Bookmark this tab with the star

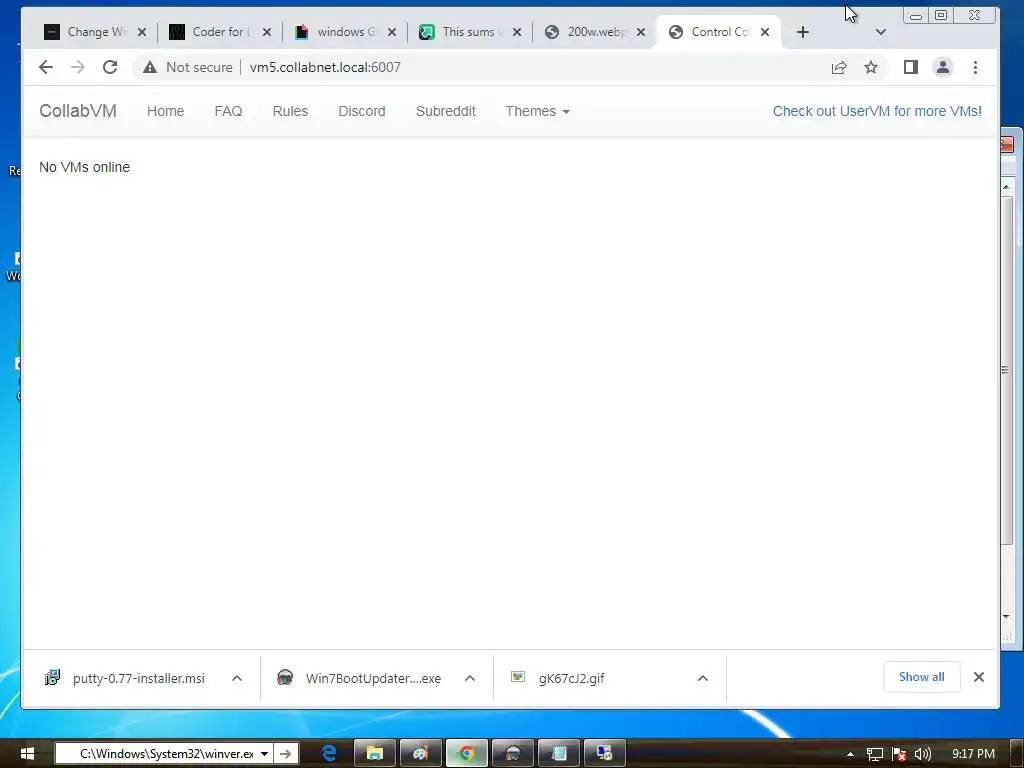tap(871, 67)
